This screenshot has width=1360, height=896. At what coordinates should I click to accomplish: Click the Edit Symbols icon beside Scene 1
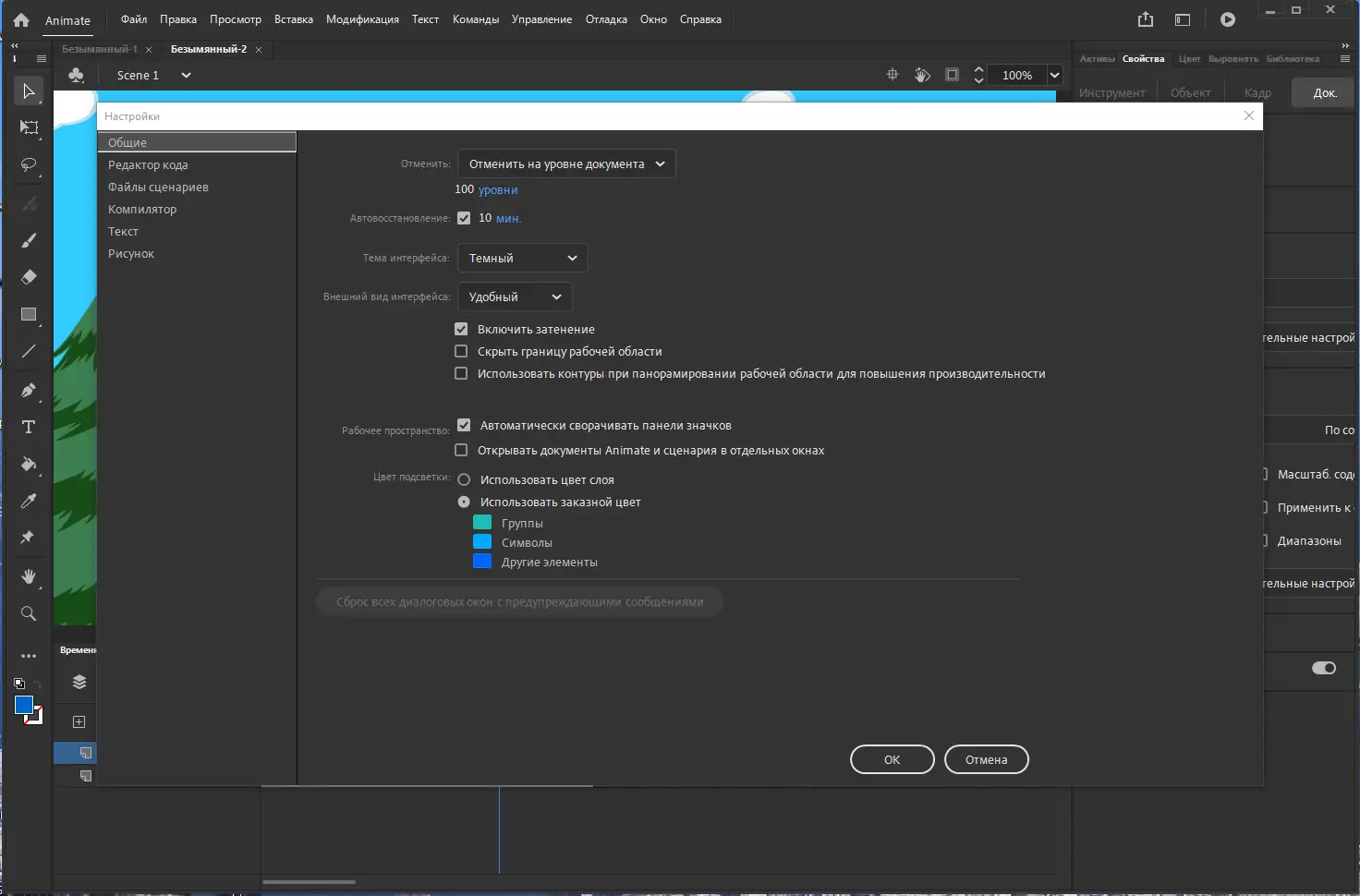(77, 75)
